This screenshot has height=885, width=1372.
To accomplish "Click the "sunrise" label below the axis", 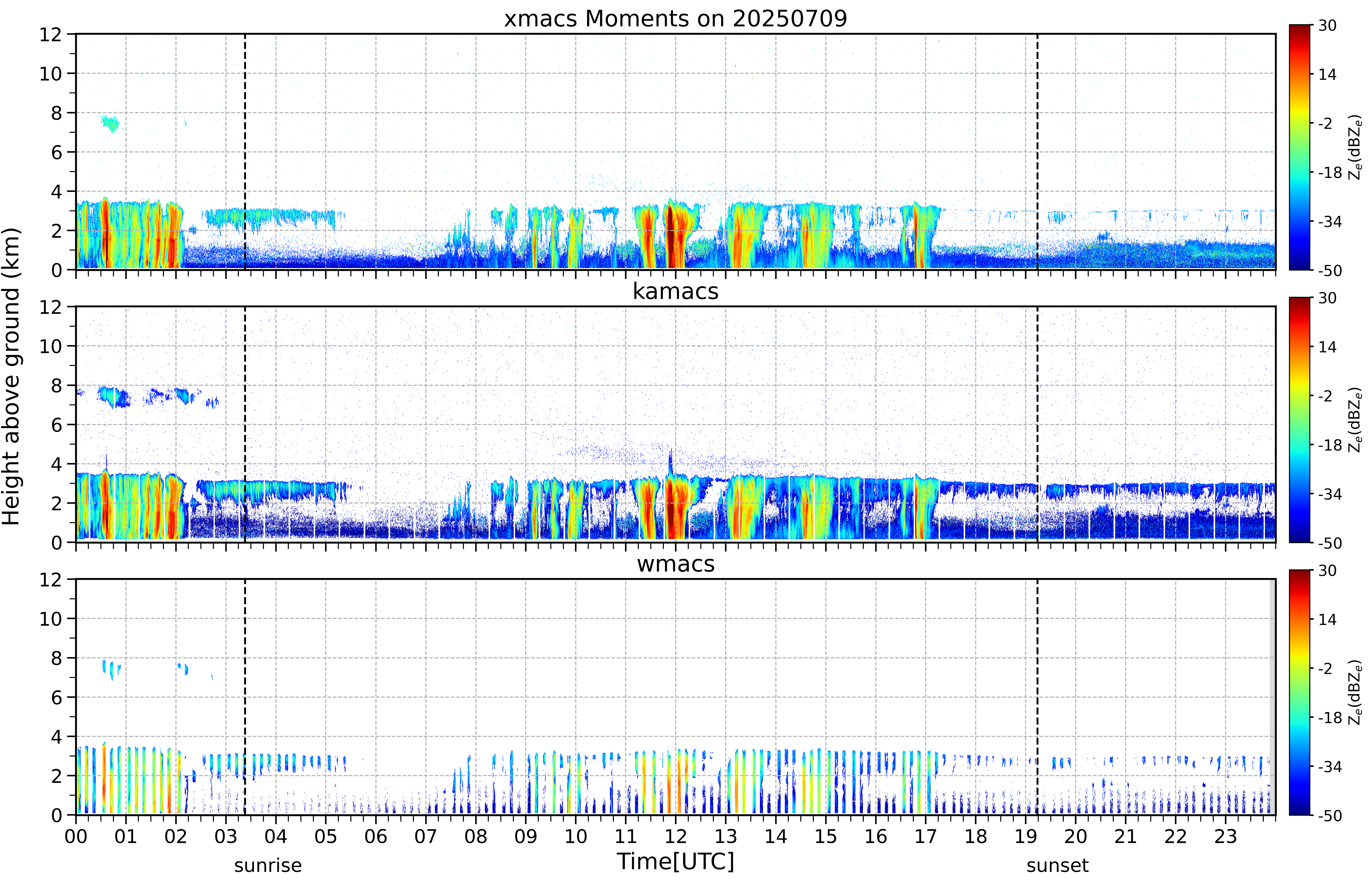I will click(268, 865).
